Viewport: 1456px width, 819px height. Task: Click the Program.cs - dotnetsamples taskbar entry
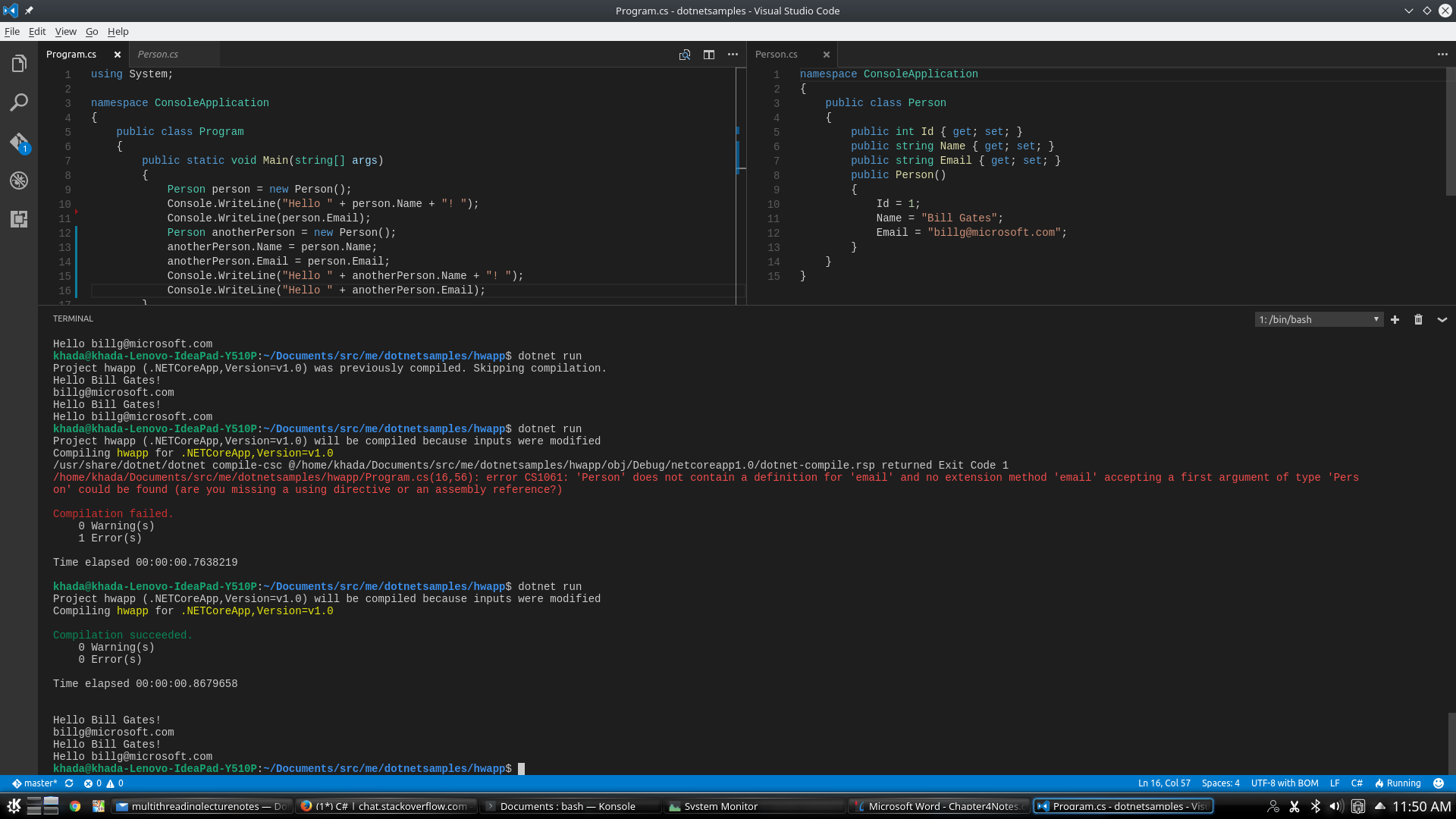1124,806
